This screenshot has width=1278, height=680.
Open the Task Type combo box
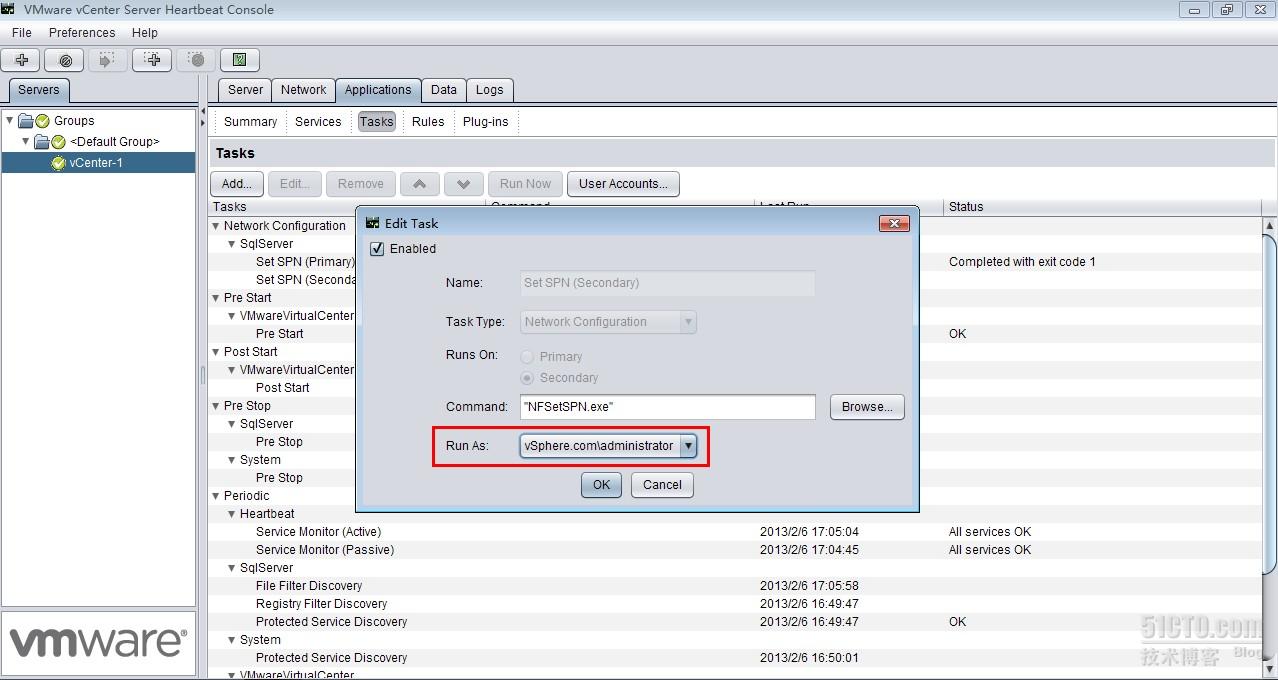click(609, 322)
